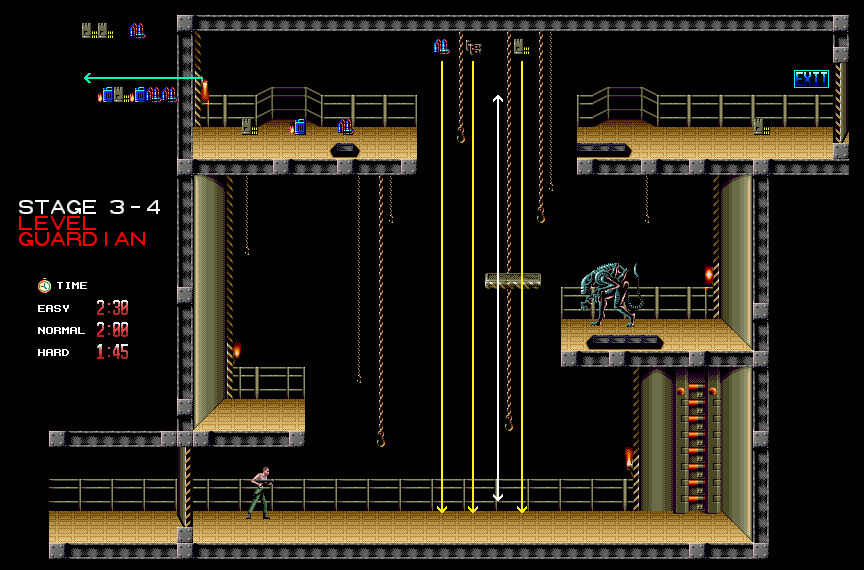Click the red LEVEL label
The height and width of the screenshot is (570, 864).
click(57, 223)
